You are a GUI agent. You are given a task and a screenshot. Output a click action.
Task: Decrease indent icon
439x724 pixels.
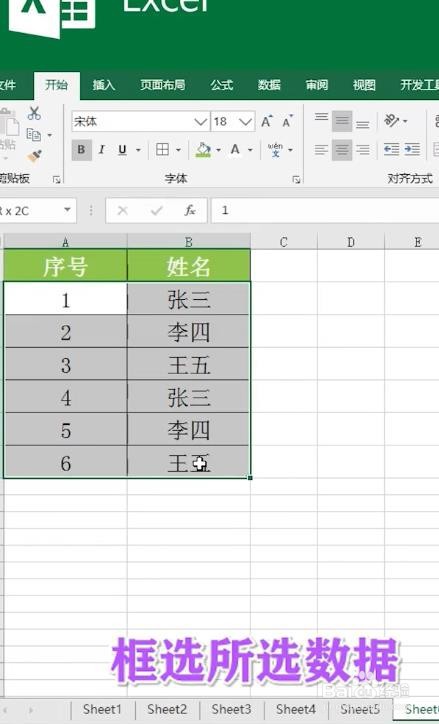click(x=391, y=150)
